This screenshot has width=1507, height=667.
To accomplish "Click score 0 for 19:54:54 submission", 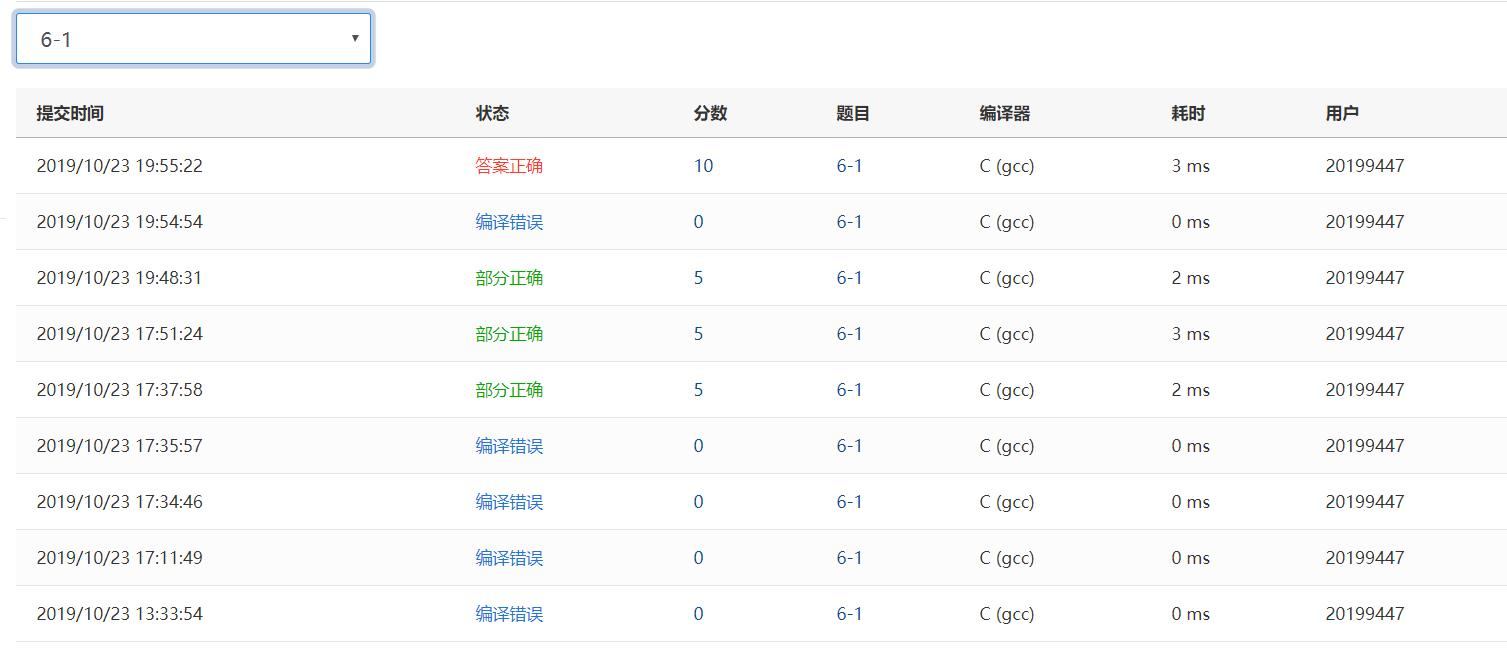I will click(698, 222).
